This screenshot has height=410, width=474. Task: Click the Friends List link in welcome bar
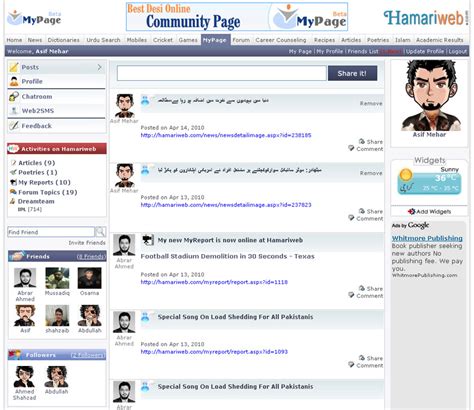pyautogui.click(x=363, y=51)
